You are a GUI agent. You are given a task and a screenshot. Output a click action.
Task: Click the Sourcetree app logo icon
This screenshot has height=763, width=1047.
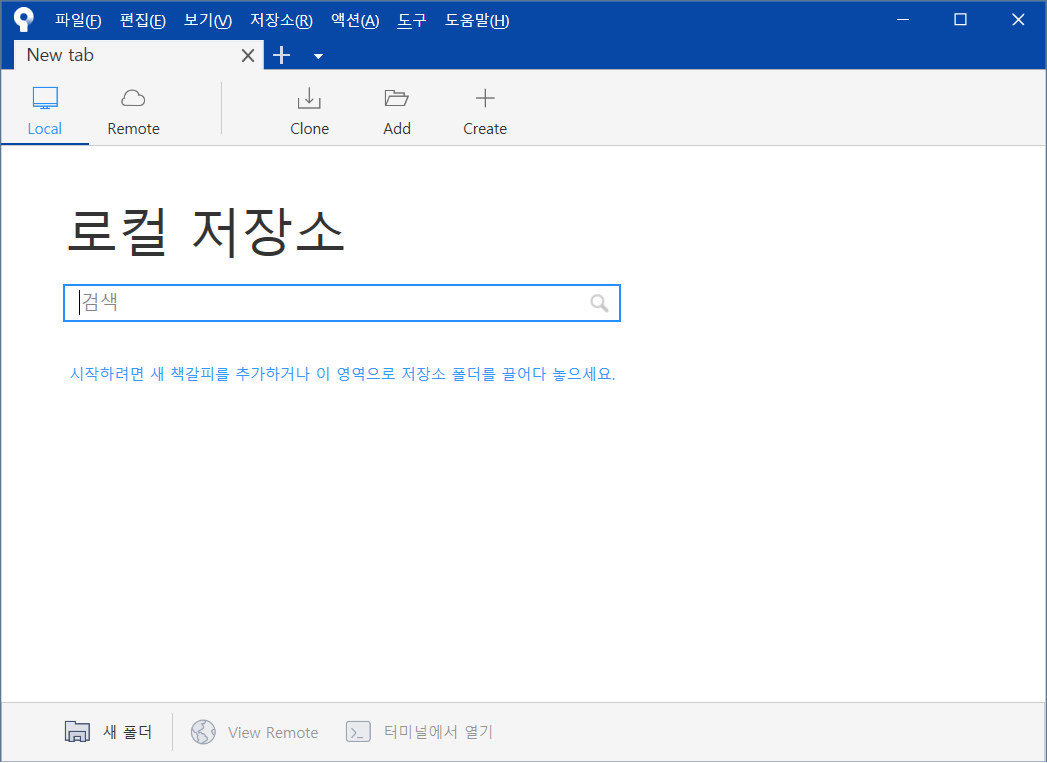pos(23,20)
